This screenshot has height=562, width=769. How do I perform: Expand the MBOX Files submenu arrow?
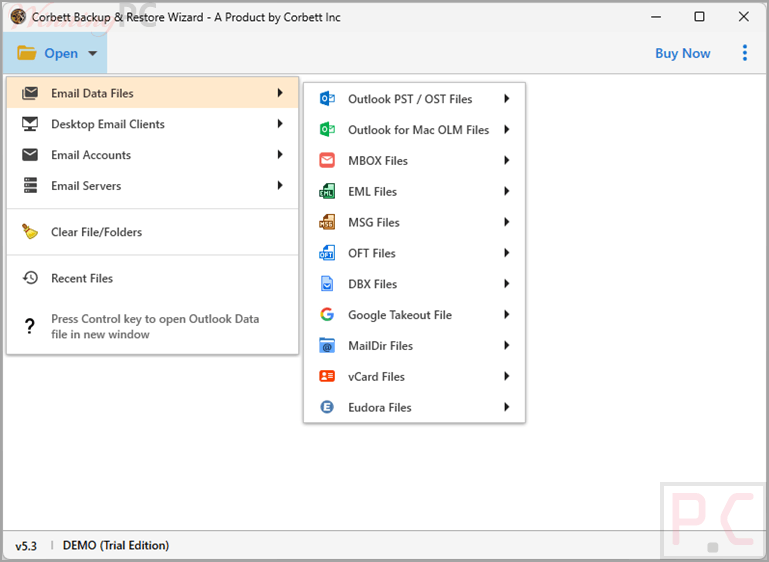tap(507, 160)
